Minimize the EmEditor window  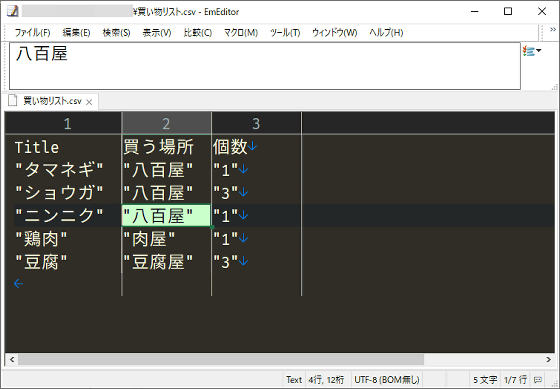475,11
